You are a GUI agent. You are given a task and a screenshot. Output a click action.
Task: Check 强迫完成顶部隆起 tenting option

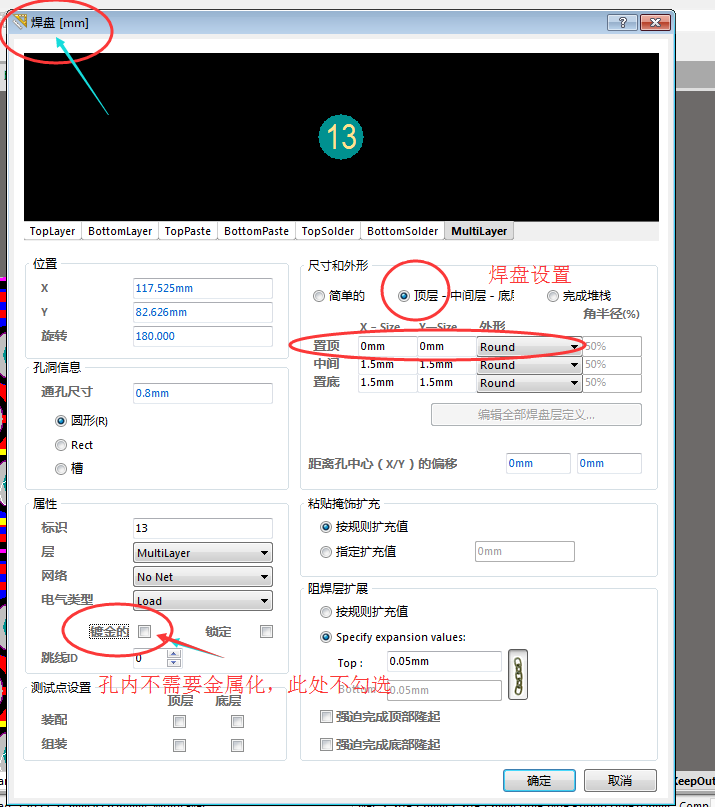click(x=327, y=717)
